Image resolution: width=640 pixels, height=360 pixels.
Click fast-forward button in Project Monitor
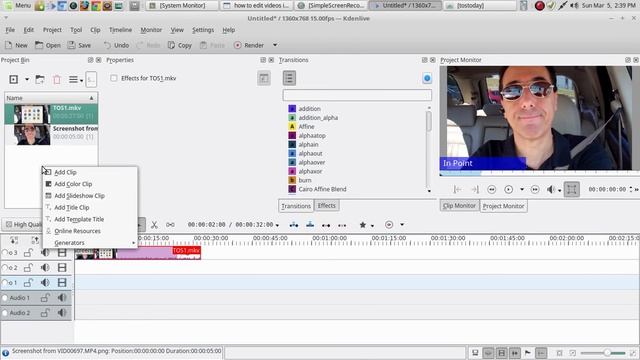[x=535, y=189]
